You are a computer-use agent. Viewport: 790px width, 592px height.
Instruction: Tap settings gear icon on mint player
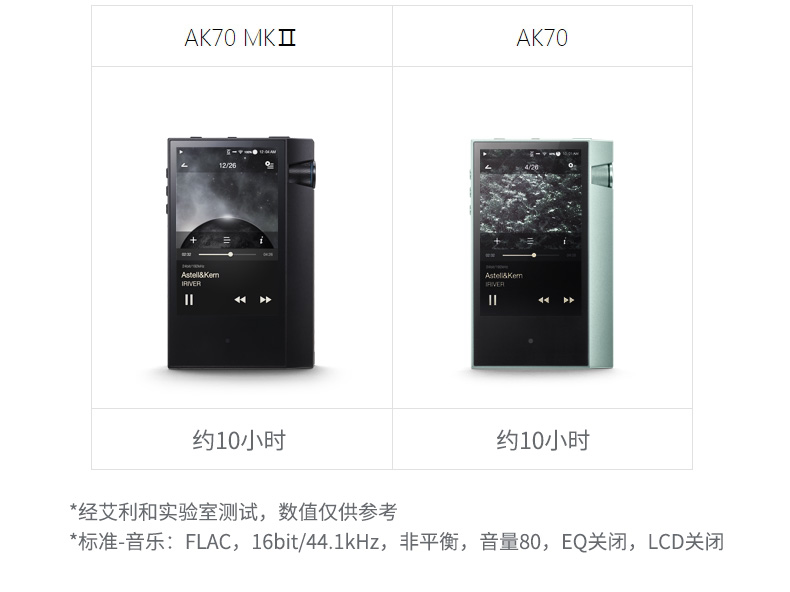tap(571, 166)
